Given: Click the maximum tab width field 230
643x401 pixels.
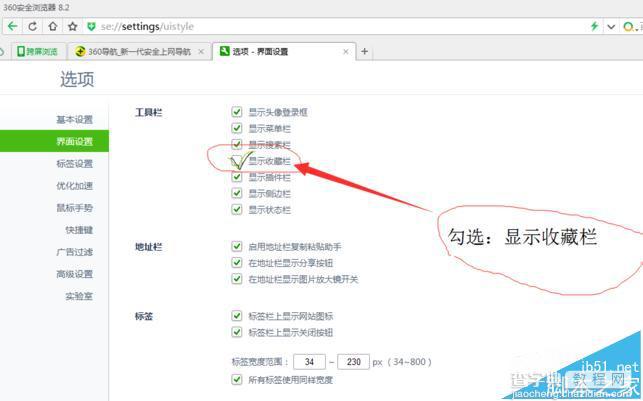Looking at the screenshot, I should pyautogui.click(x=353, y=362).
